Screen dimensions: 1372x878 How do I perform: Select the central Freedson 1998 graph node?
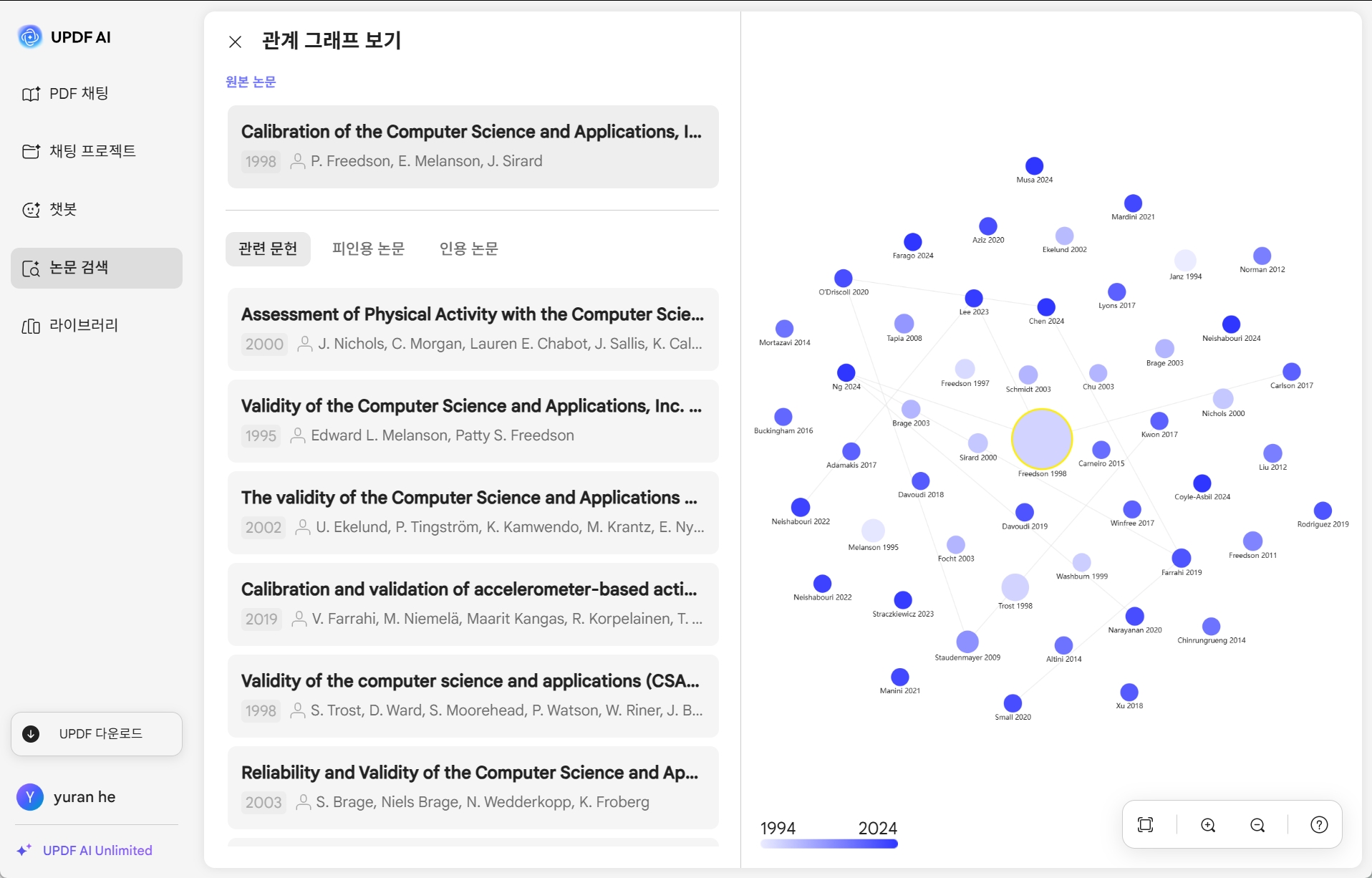[1042, 439]
